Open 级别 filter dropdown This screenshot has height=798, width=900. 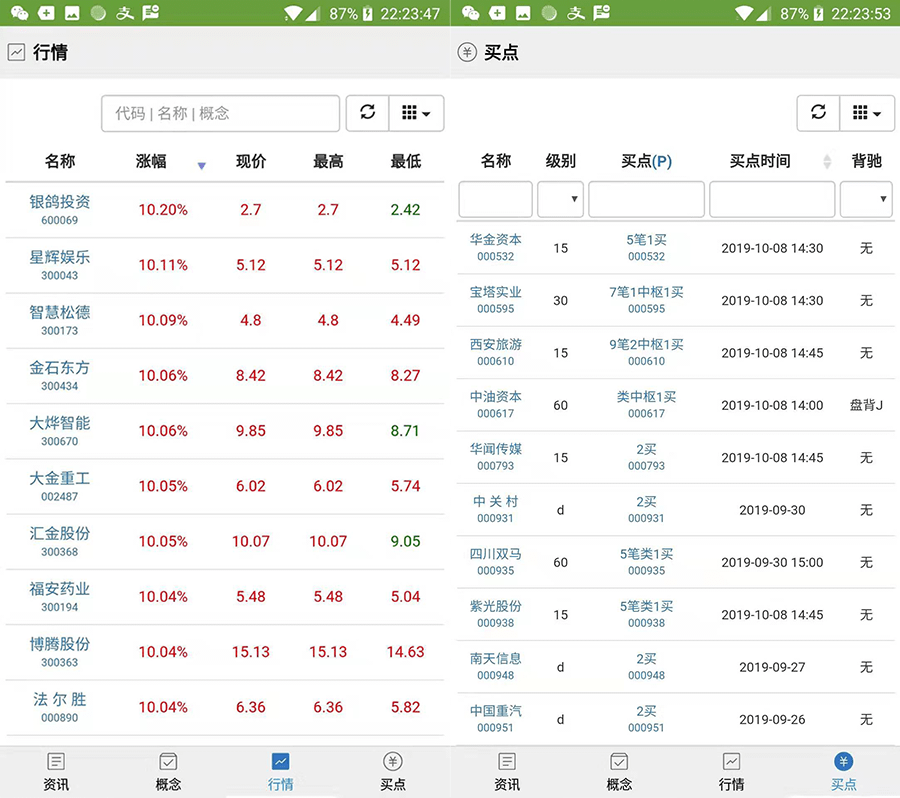(x=560, y=199)
